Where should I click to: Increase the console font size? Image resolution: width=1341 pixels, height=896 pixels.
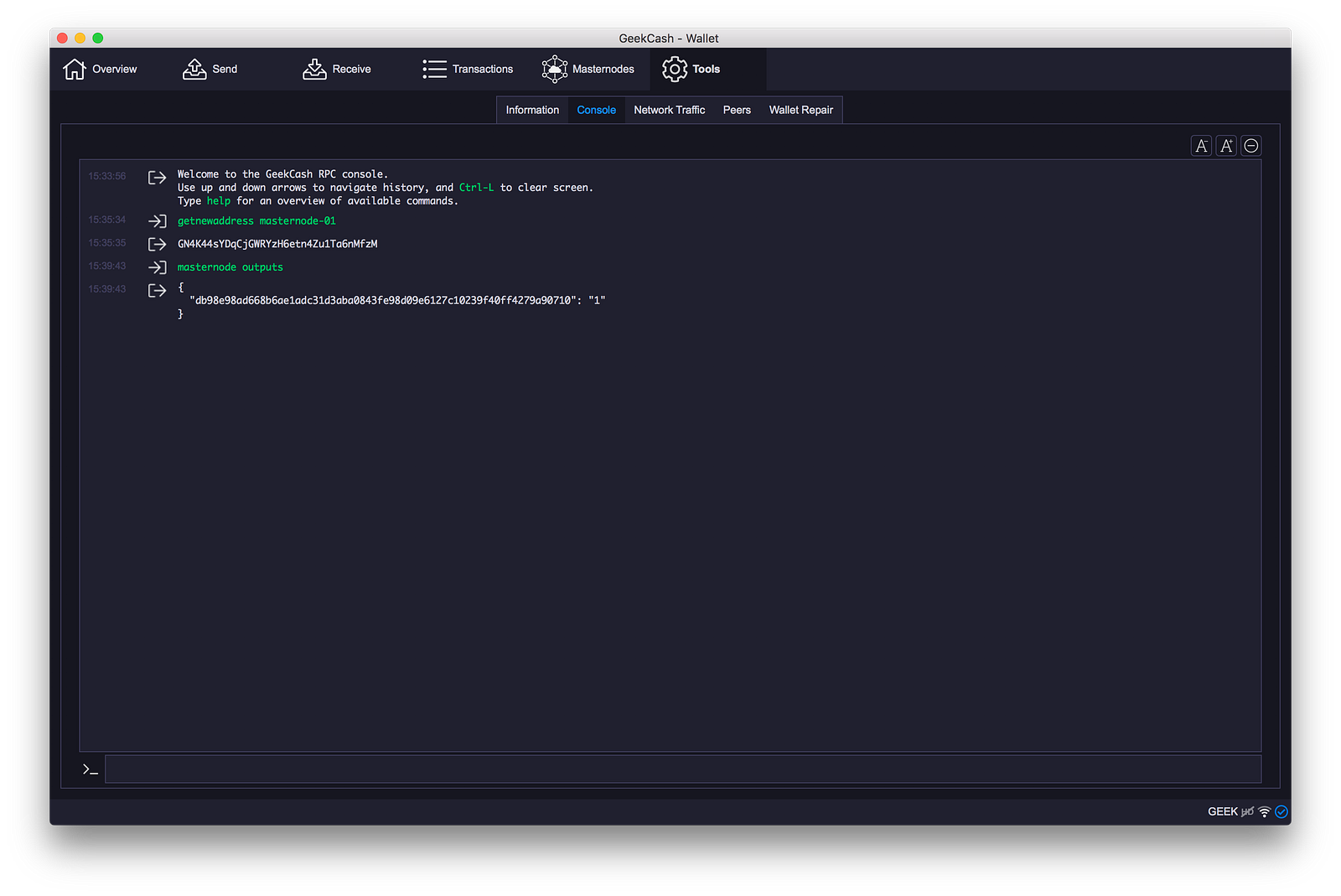tap(1226, 146)
